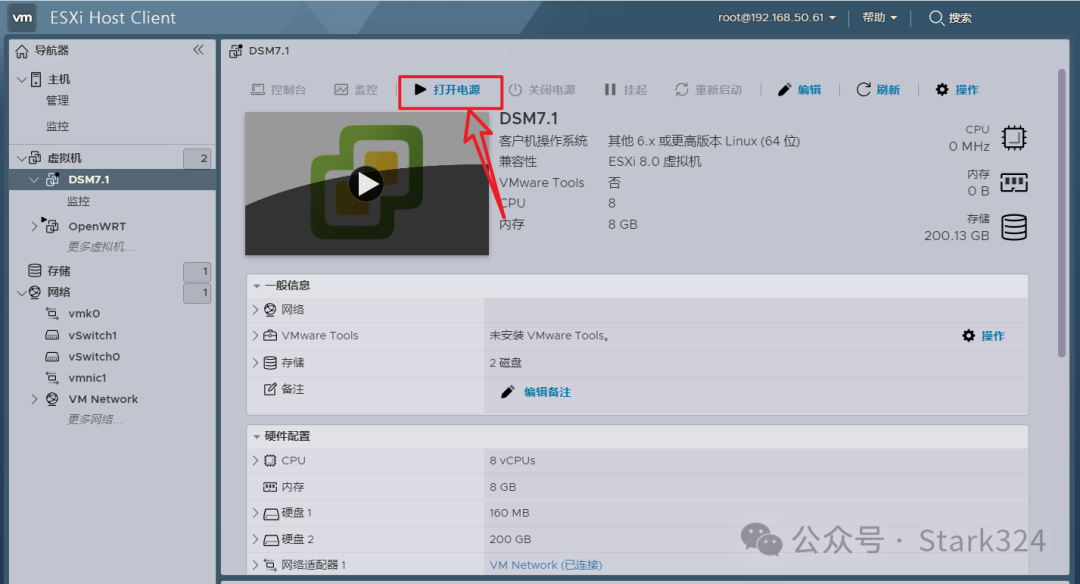Collapse the Navigator sidebar panel

tap(199, 49)
